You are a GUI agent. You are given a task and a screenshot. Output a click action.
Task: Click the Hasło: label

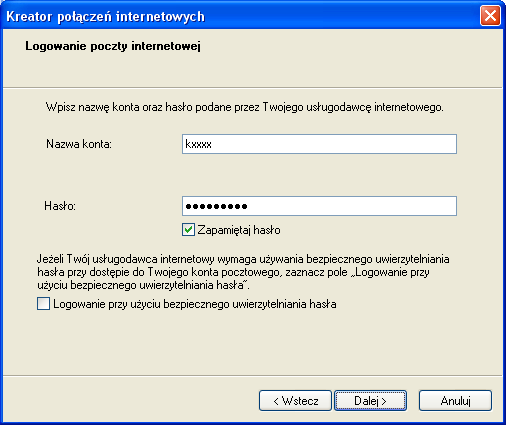(60, 206)
